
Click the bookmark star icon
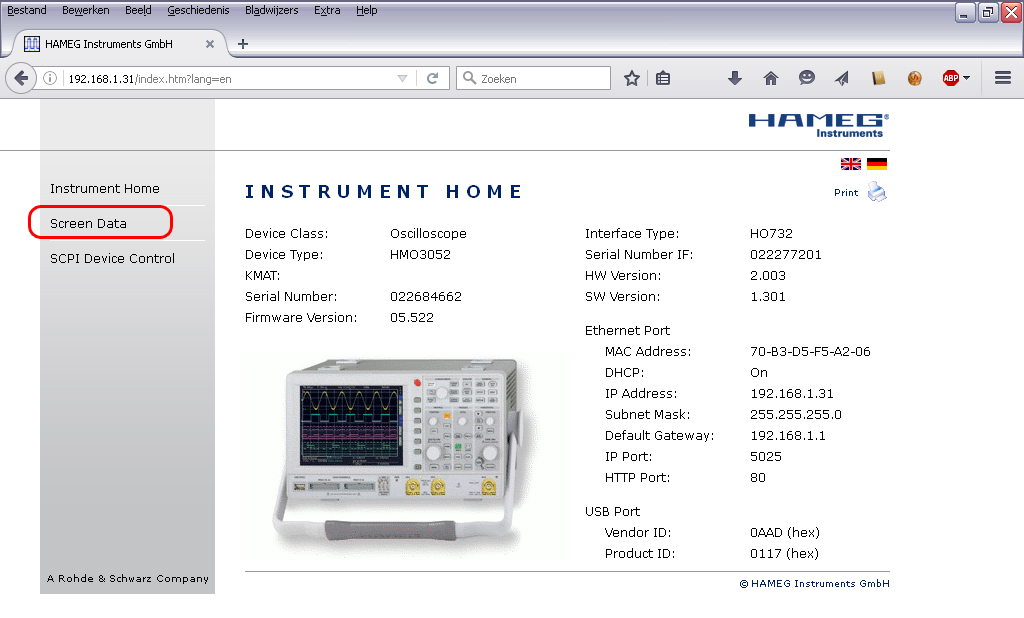(632, 78)
